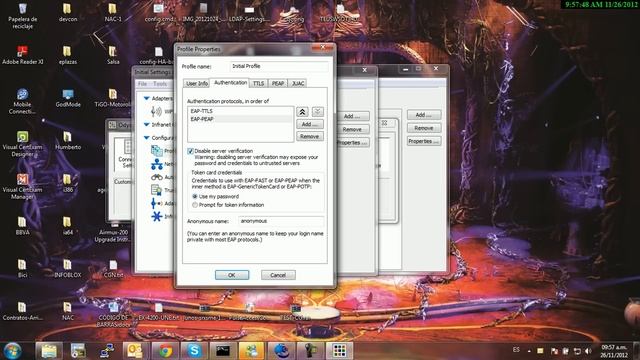Show hidden system tray icons arrow
Screen dimensions: 640x360
point(529,351)
